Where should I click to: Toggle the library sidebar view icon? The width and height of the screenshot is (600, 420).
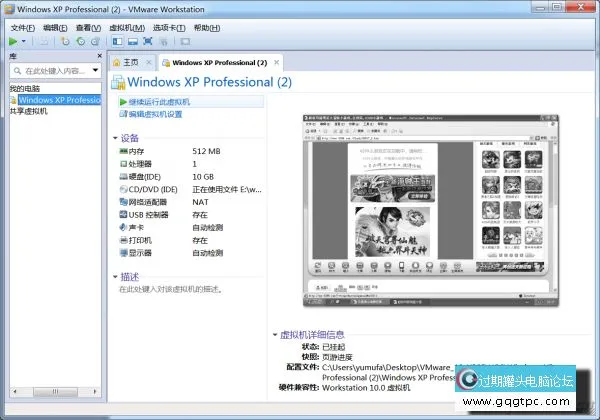[x=117, y=41]
